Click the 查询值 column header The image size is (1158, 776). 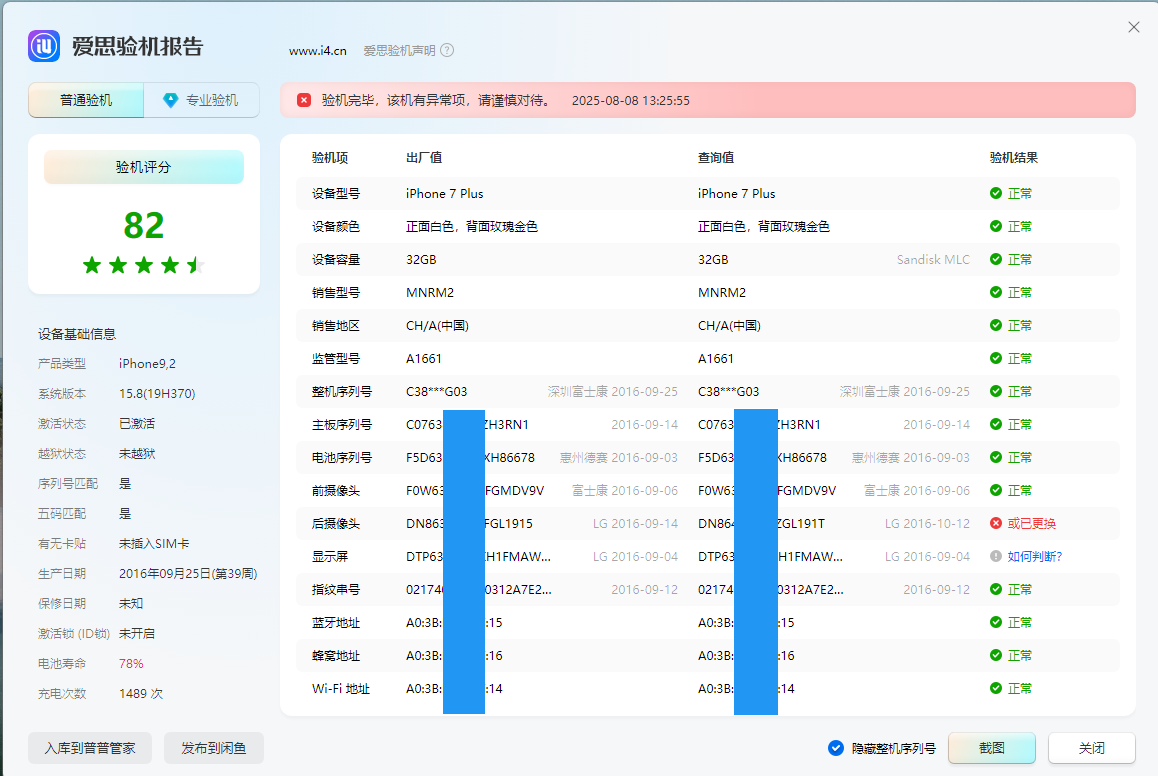716,157
